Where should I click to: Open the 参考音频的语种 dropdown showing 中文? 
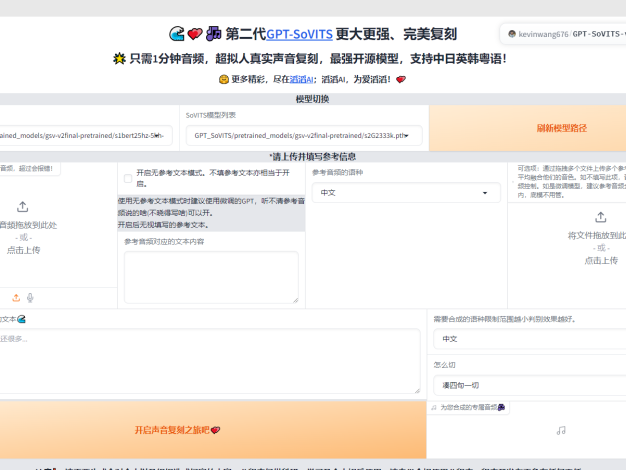[x=406, y=193]
